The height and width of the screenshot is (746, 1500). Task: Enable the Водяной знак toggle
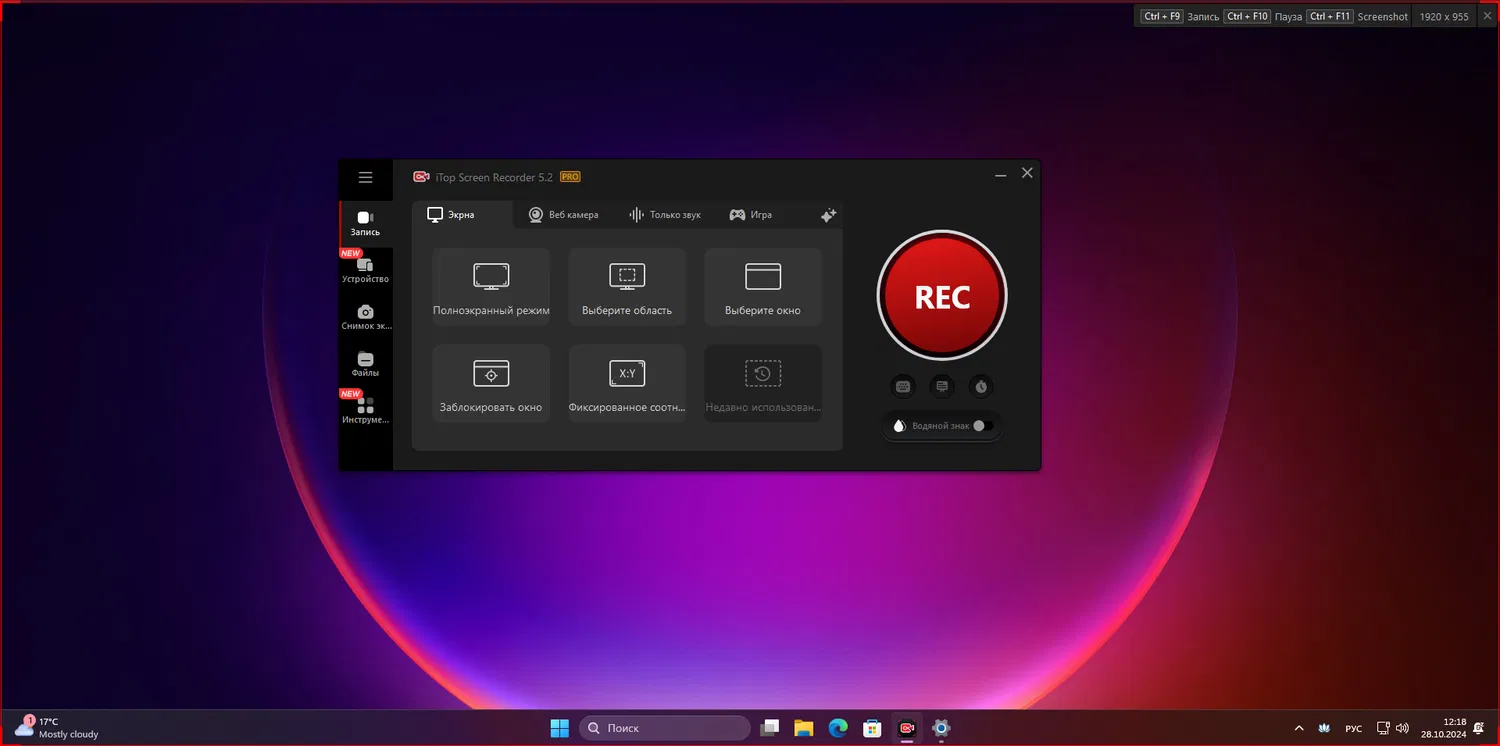[x=977, y=426]
